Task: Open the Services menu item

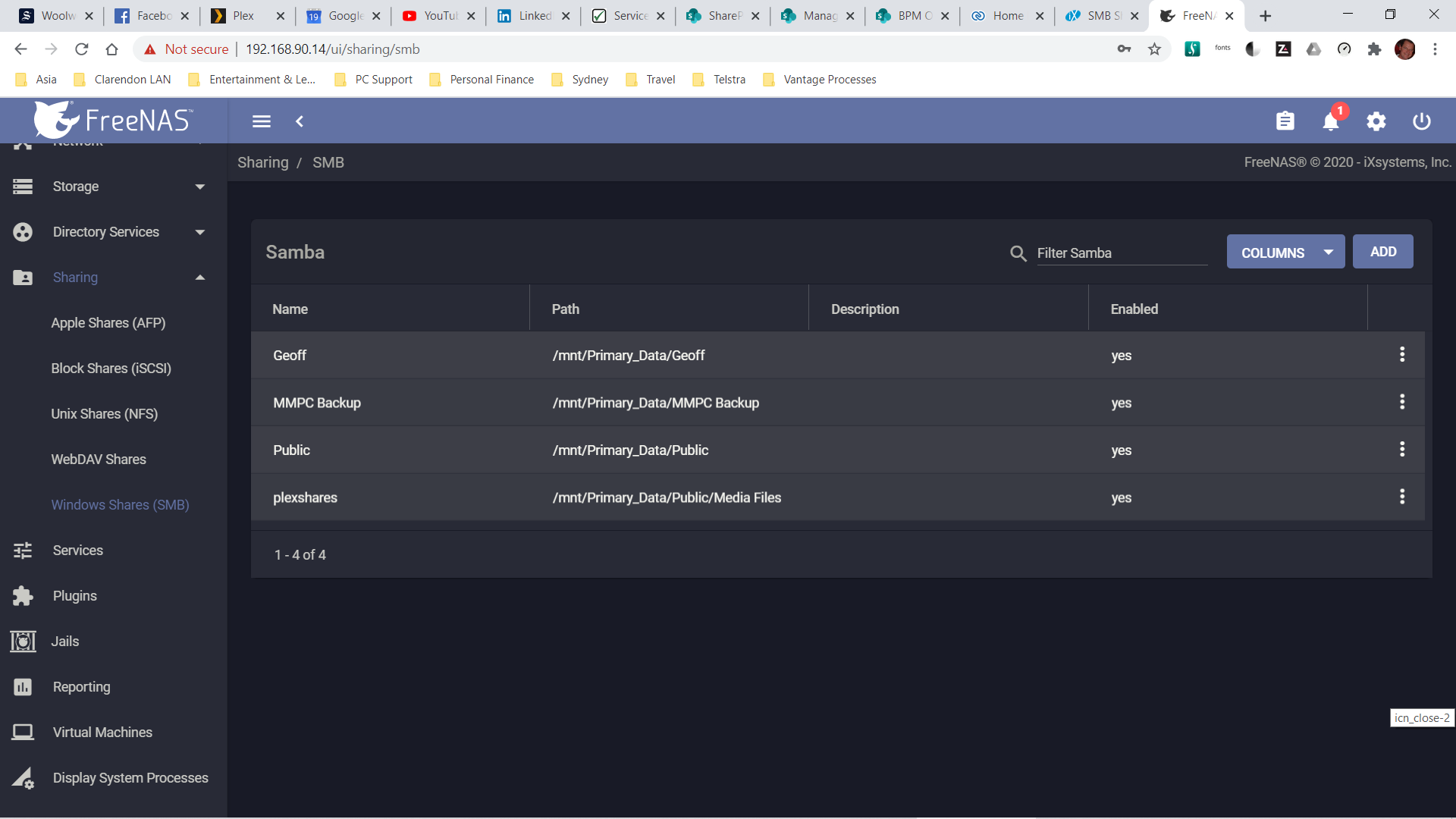Action: (x=78, y=551)
